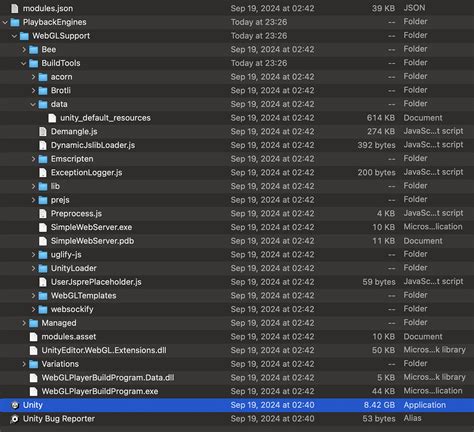Select the UnityEditor.WebGL.Extensions.dll name
The image size is (474, 432).
[104, 350]
